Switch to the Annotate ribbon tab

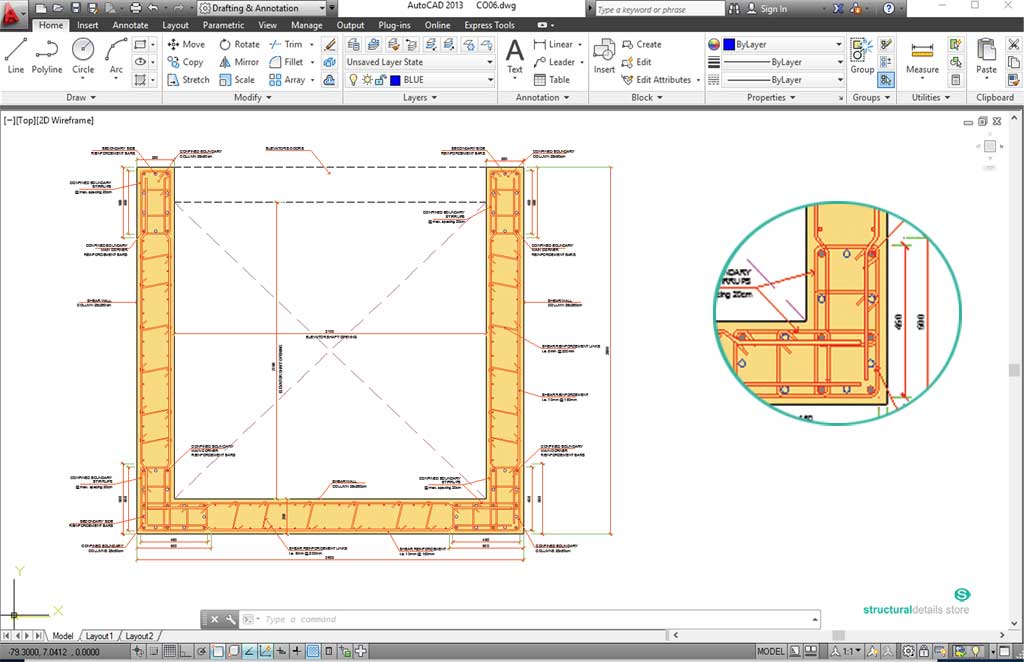click(130, 25)
